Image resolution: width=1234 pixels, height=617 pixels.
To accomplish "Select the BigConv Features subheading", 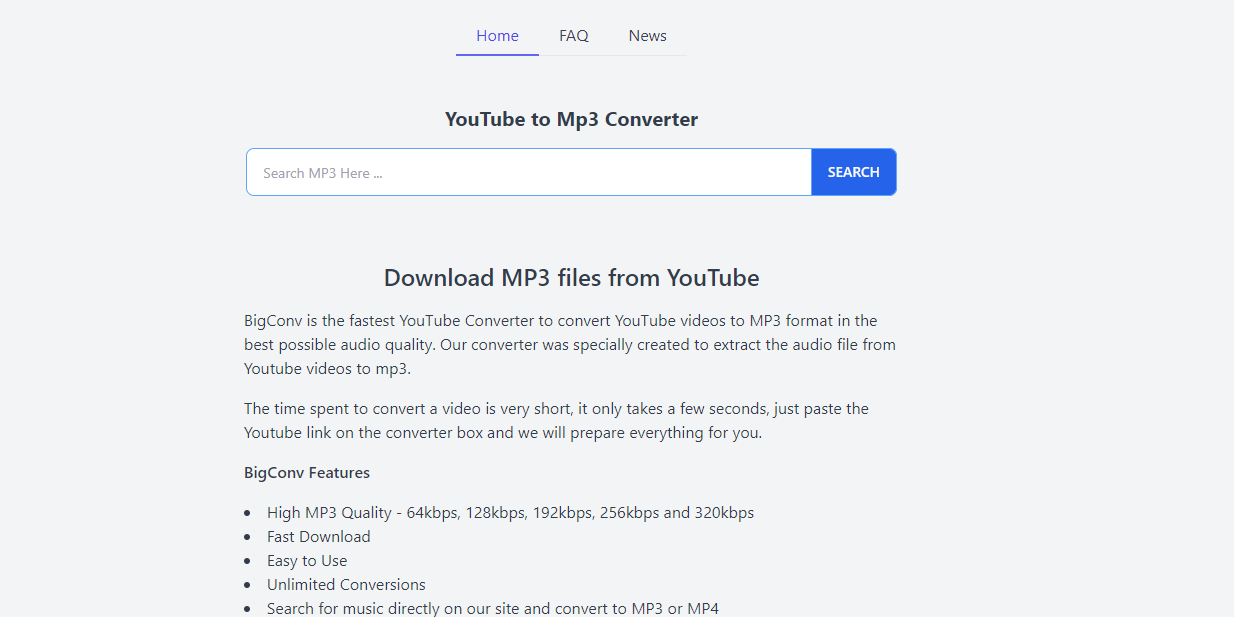I will pos(307,473).
